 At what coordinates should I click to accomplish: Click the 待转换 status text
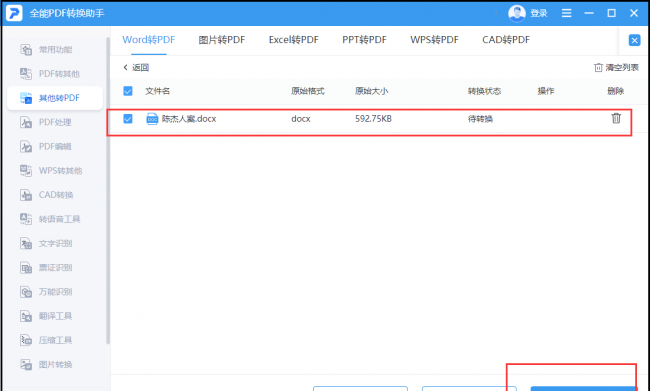pyautogui.click(x=480, y=119)
